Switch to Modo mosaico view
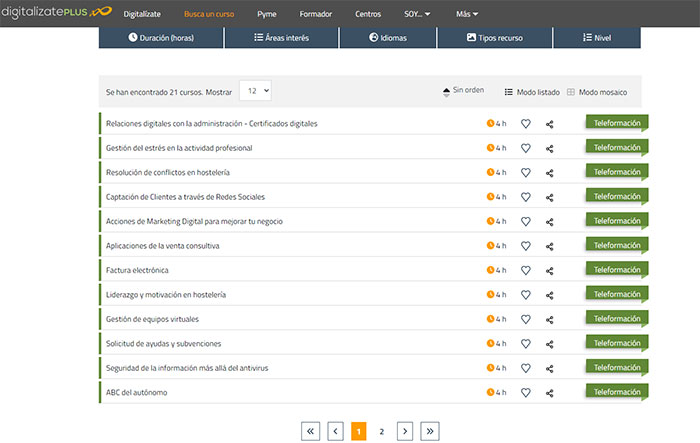The width and height of the screenshot is (700, 443). tap(597, 92)
